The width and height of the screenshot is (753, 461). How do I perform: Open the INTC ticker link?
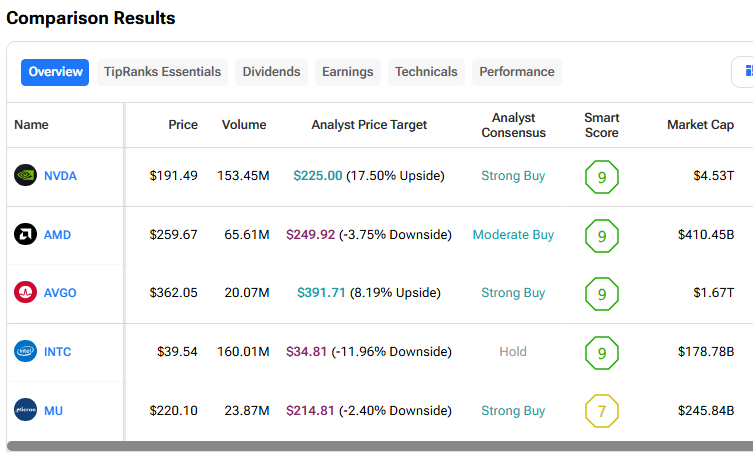57,352
